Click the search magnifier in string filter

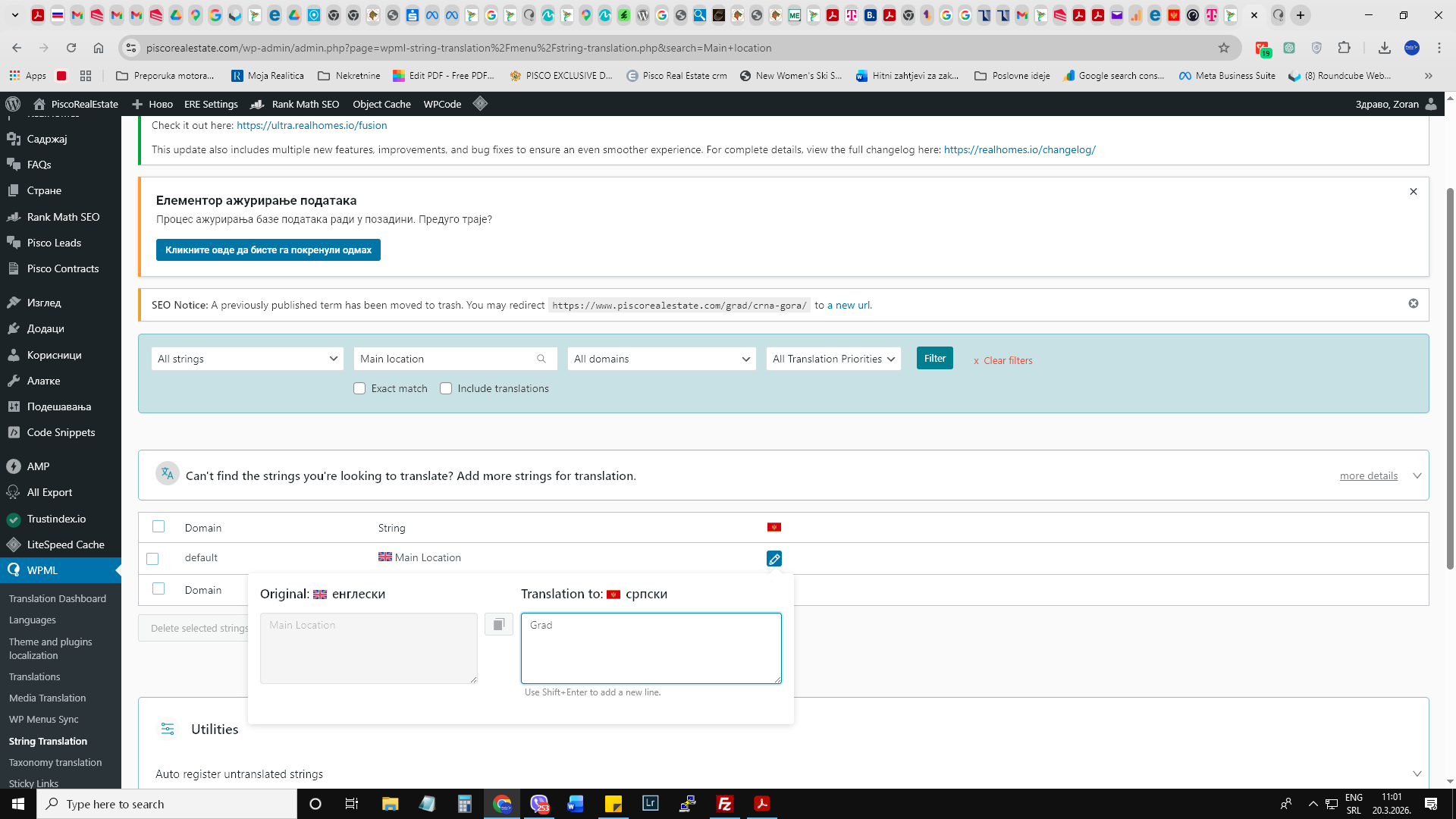(541, 359)
